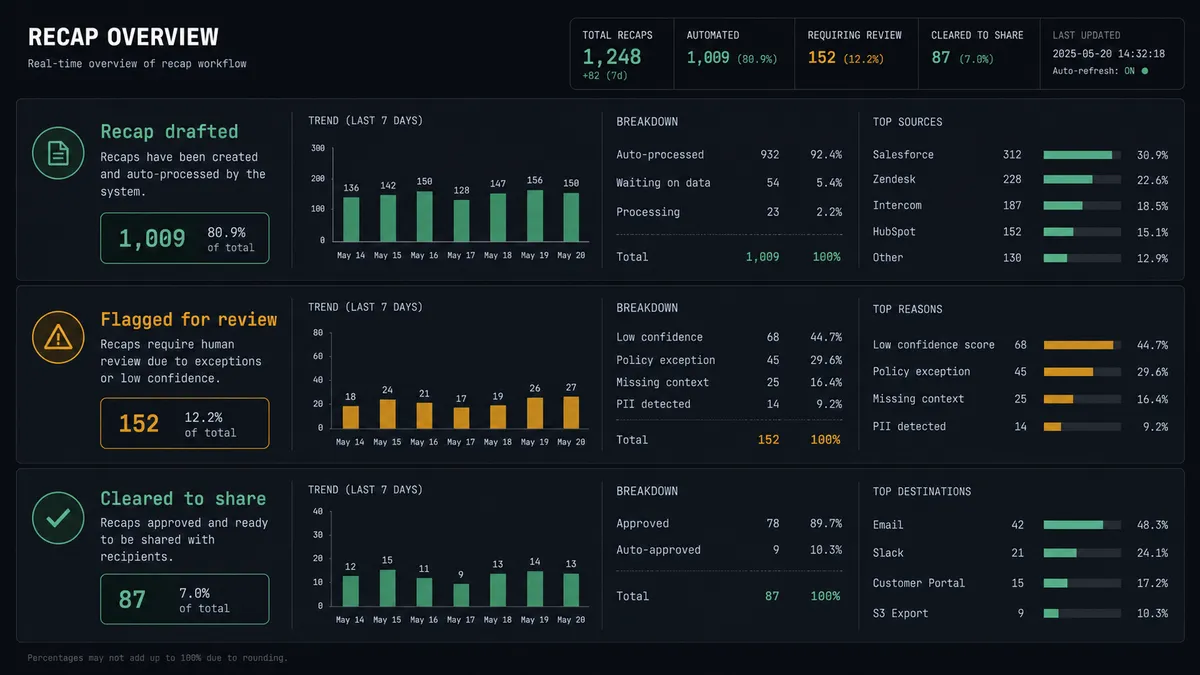
Task: Click the Email destination label
Action: coord(888,525)
